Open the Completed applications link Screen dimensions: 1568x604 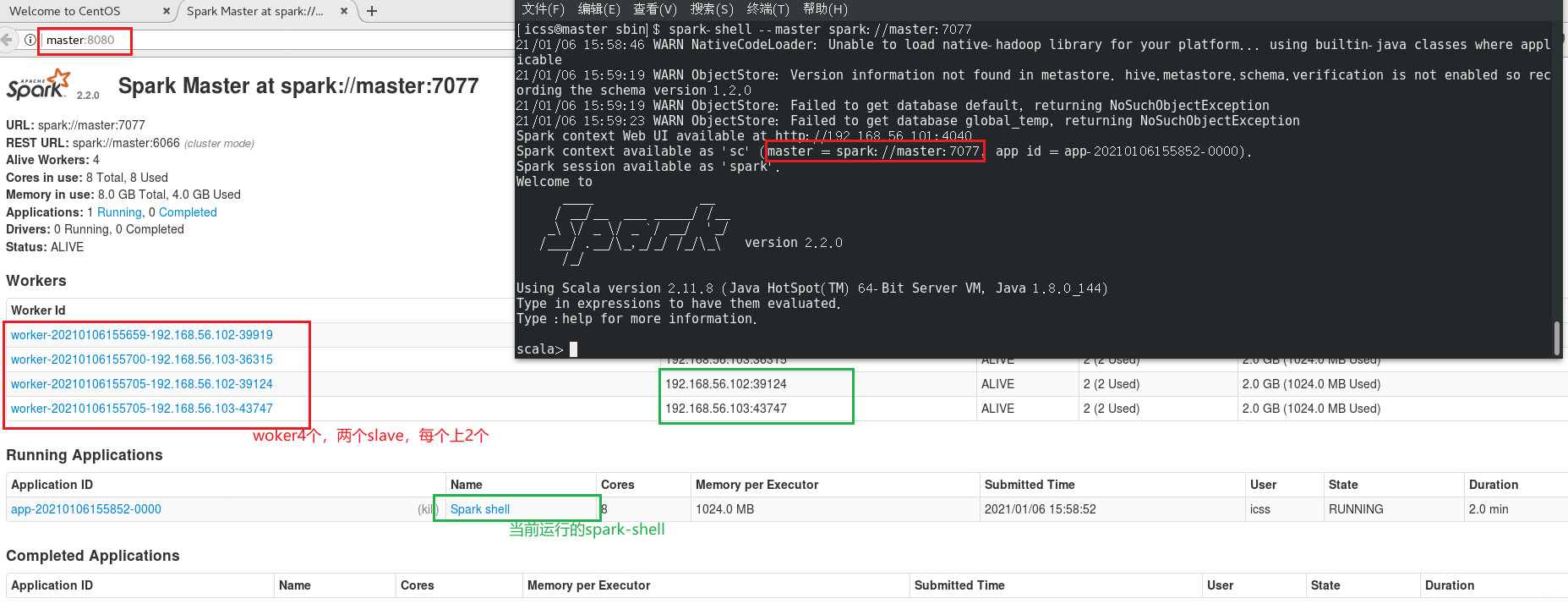pyautogui.click(x=188, y=212)
